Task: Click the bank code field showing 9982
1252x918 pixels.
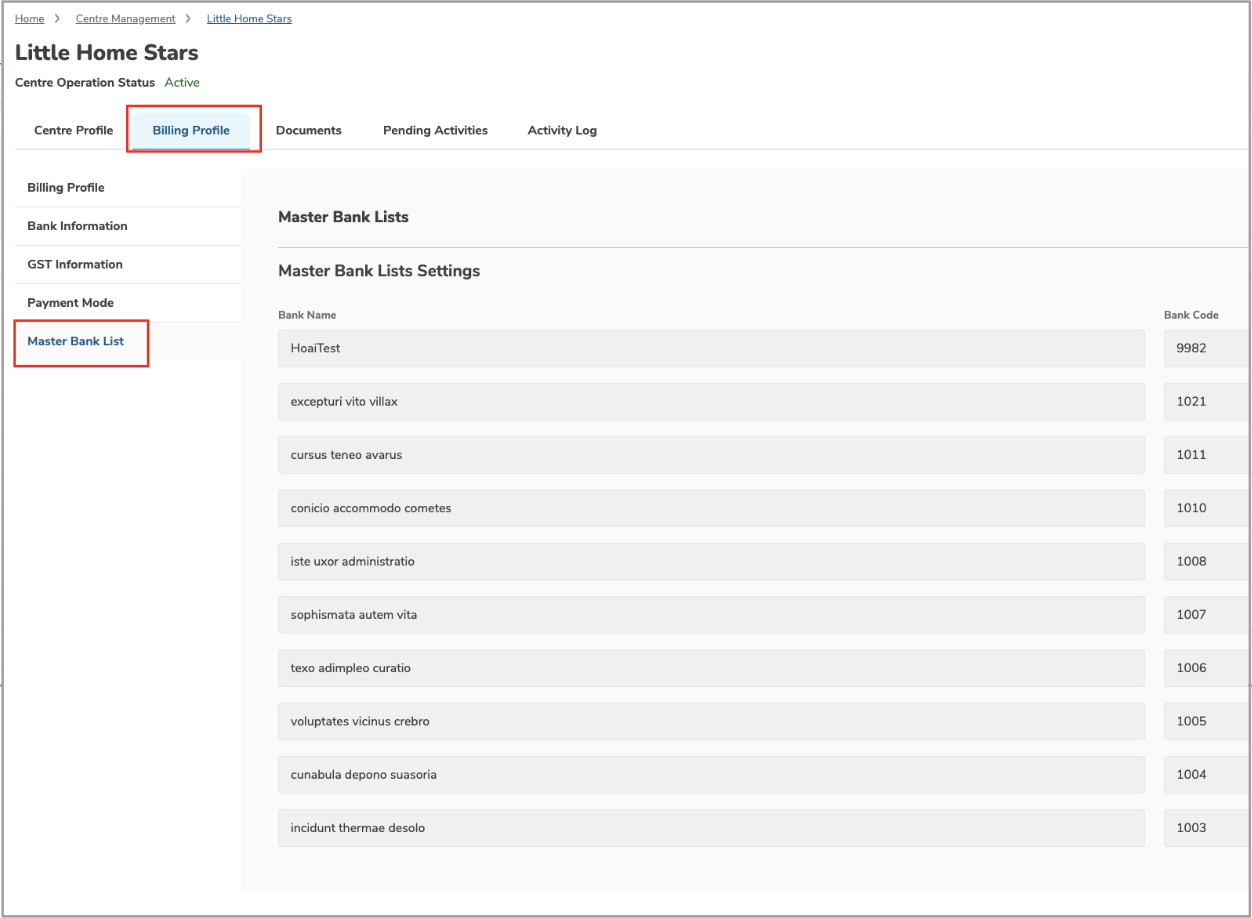Action: (x=1206, y=349)
